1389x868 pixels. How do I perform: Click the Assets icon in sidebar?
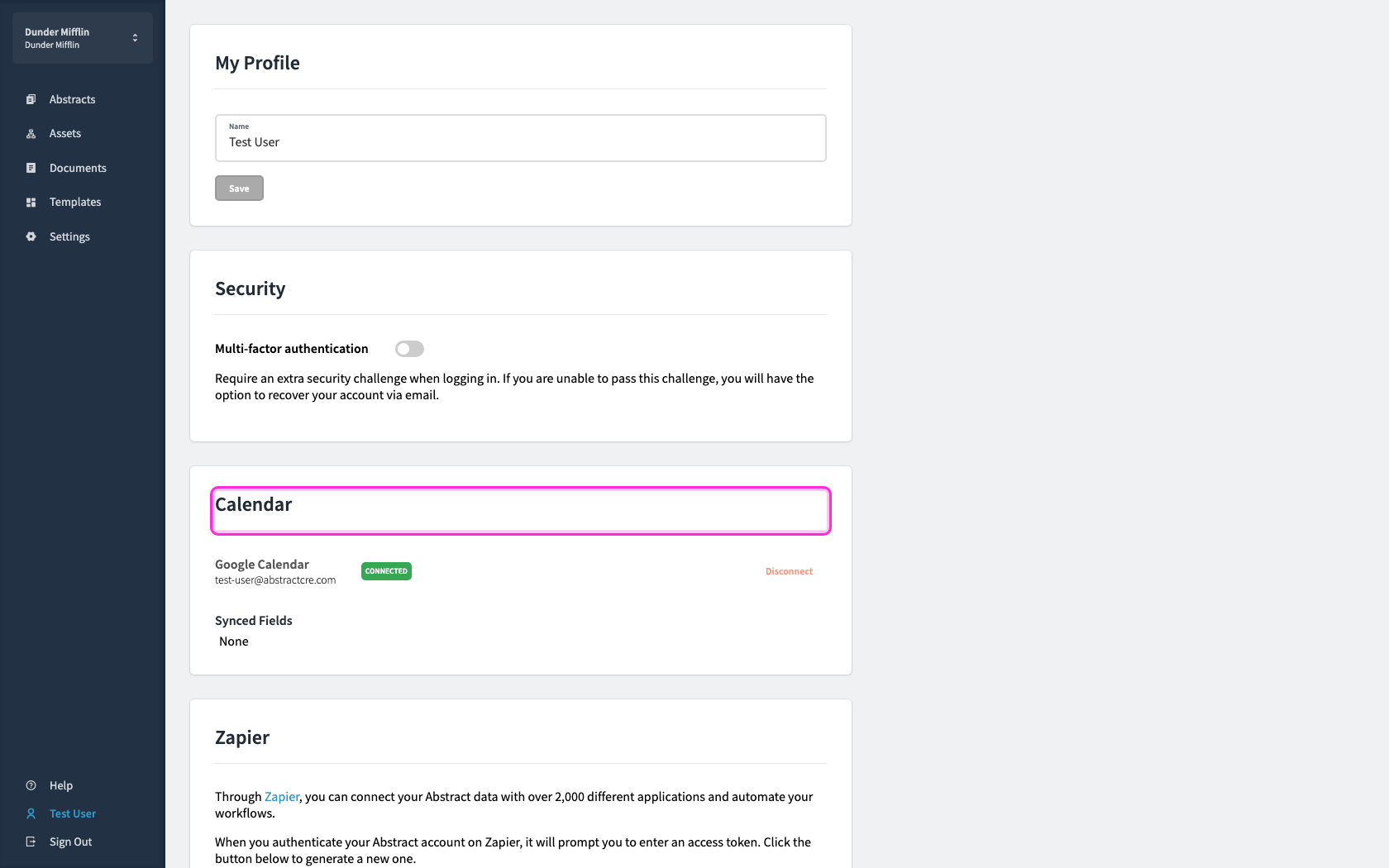point(31,134)
